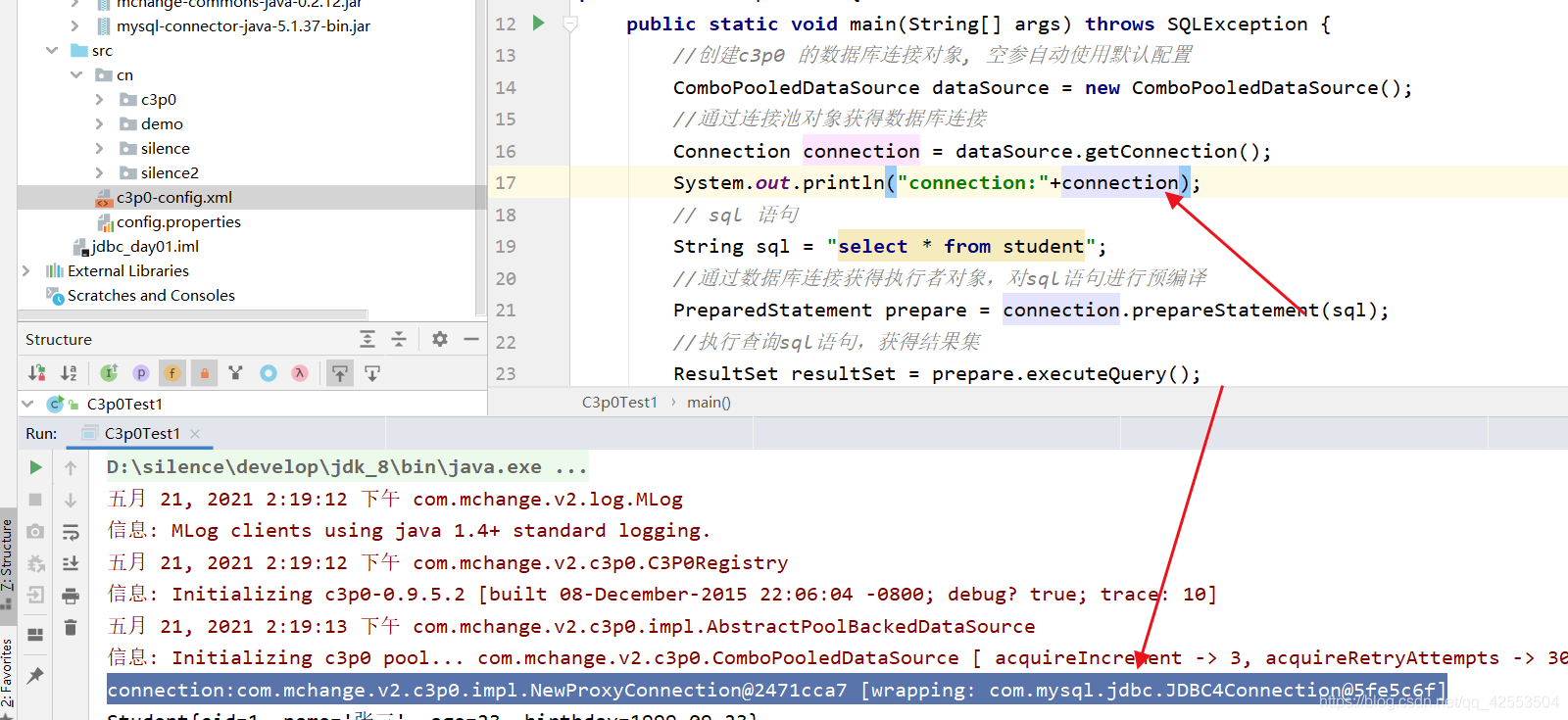Viewport: 1568px width, 720px height.
Task: Click C3p0Test1 class icon in Structure tree
Action: (56, 404)
